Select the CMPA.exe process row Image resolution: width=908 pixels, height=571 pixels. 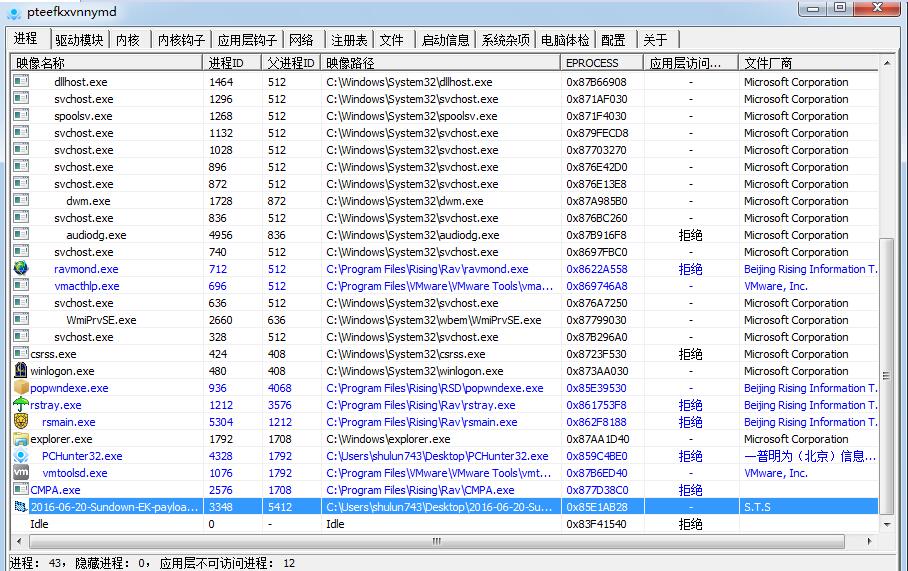coord(445,489)
